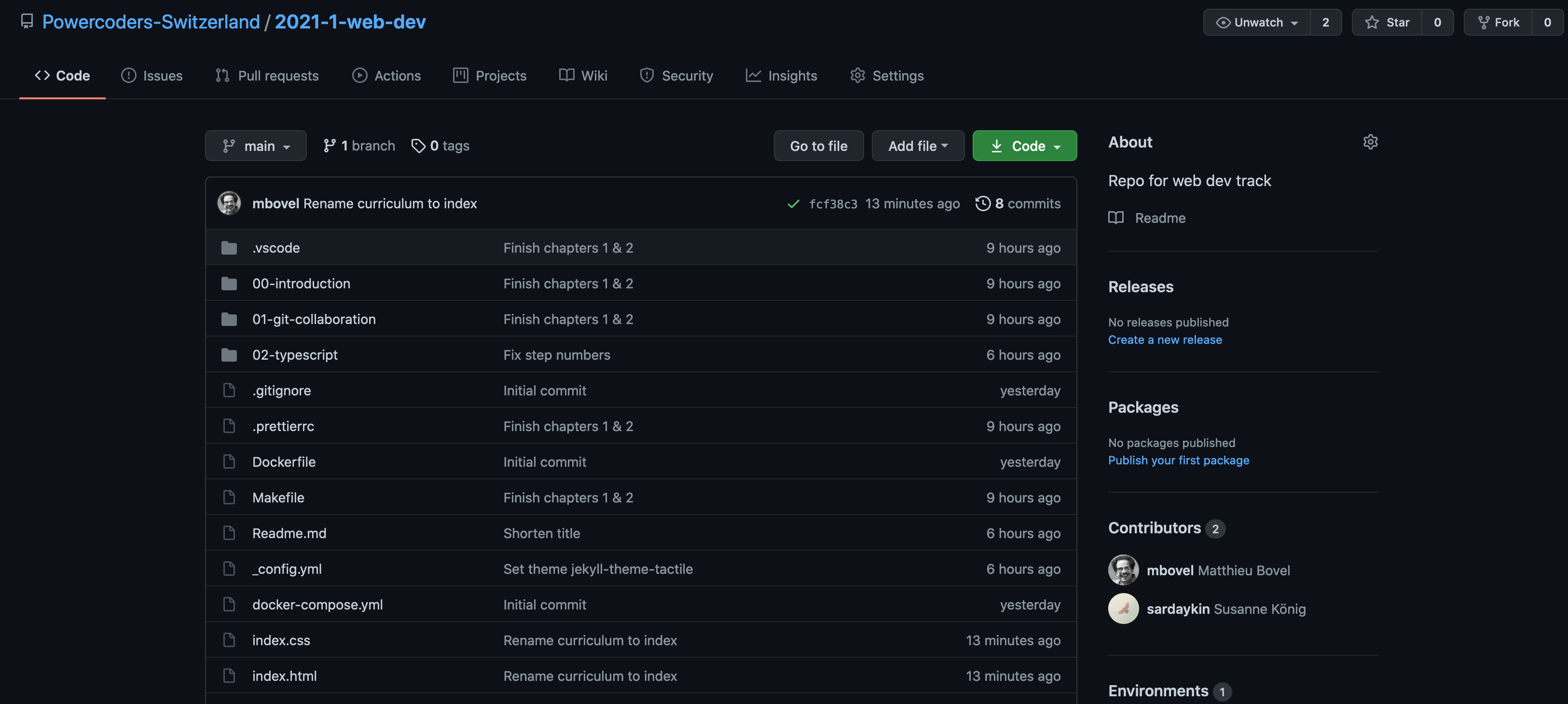Viewport: 1568px width, 704px height.
Task: Open the Unwatch notifications dropdown
Action: point(1256,23)
